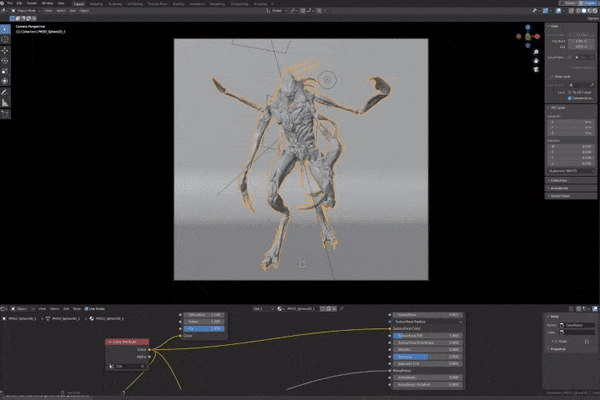600x400 pixels.
Task: Collapse the View panel in sidebar
Action: [x=553, y=26]
